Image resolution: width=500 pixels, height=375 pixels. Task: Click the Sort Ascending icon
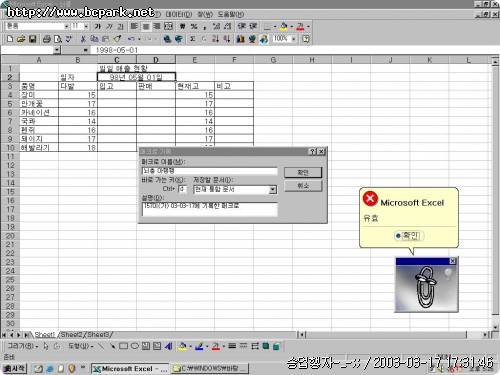tap(215, 39)
